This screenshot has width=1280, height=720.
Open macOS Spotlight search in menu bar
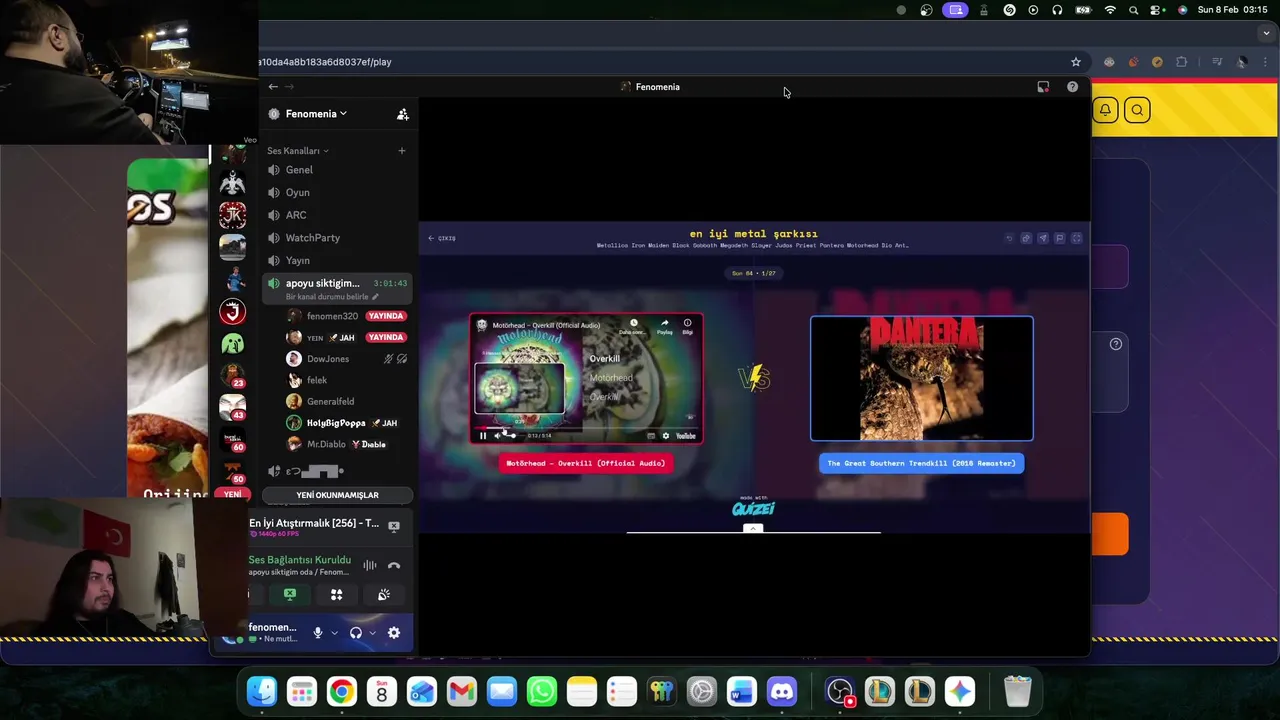pos(1133,10)
